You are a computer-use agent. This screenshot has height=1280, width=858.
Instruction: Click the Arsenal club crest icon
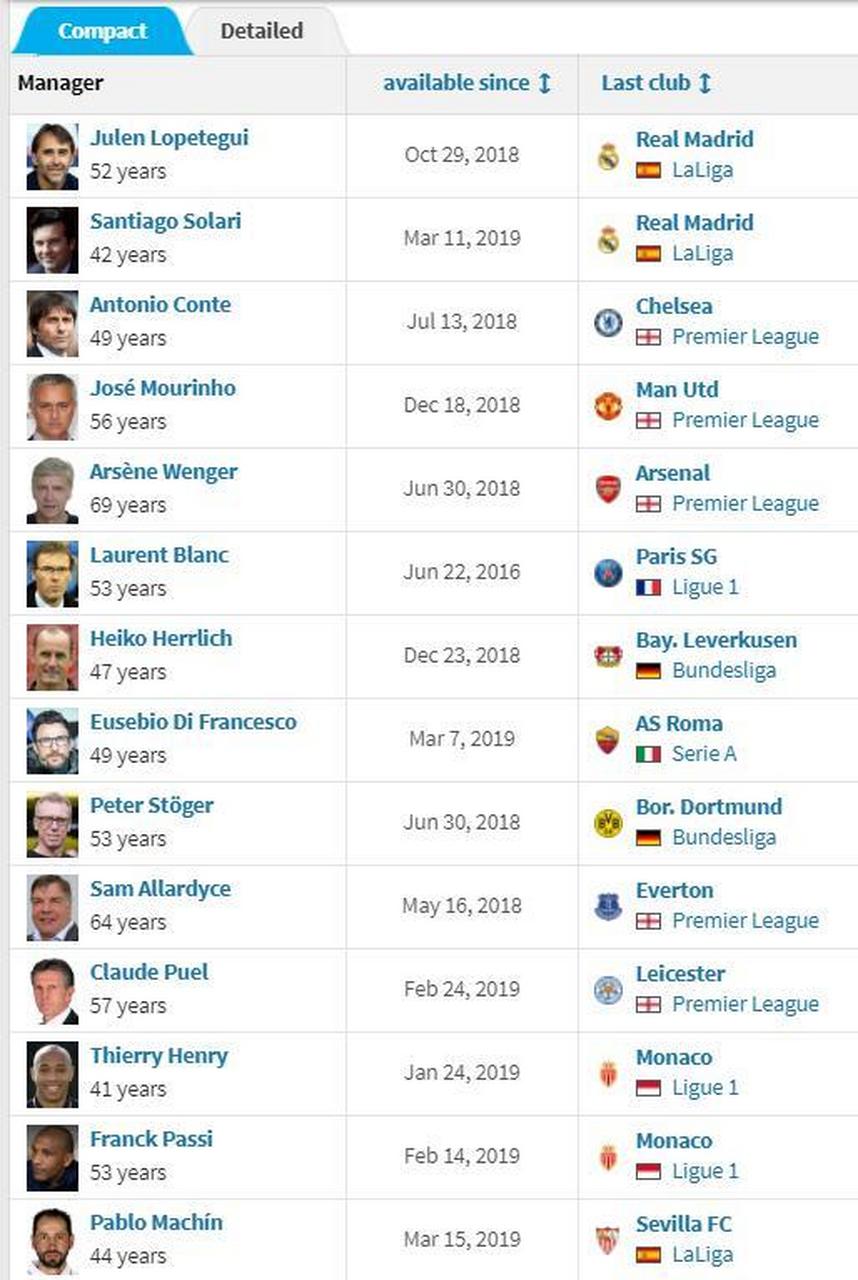[608, 489]
